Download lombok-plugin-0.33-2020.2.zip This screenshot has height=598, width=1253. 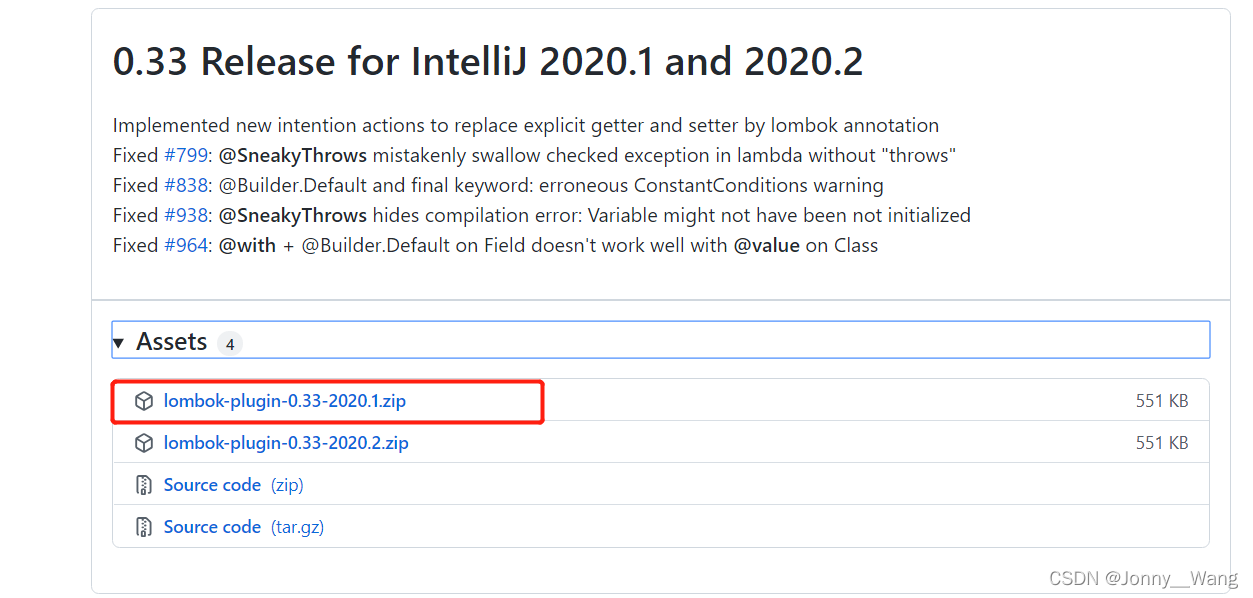[286, 443]
